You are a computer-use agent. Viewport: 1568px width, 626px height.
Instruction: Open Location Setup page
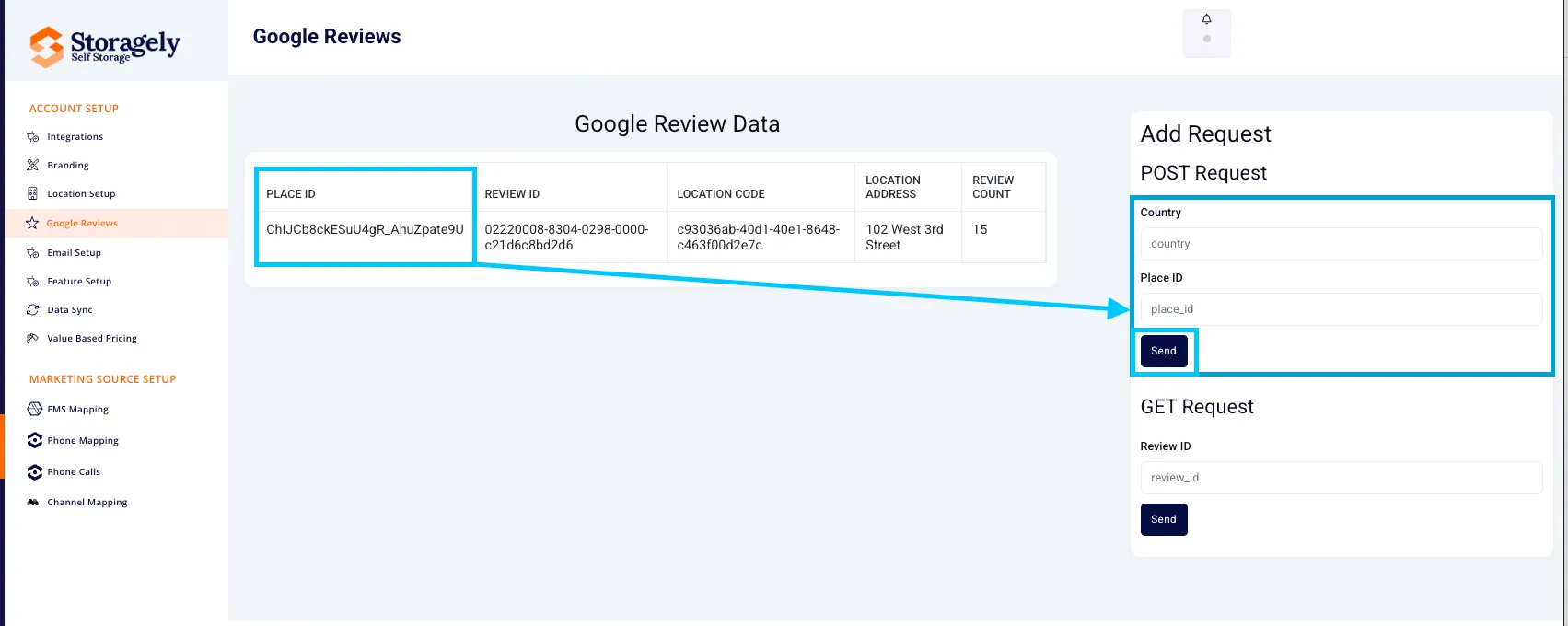tap(82, 194)
